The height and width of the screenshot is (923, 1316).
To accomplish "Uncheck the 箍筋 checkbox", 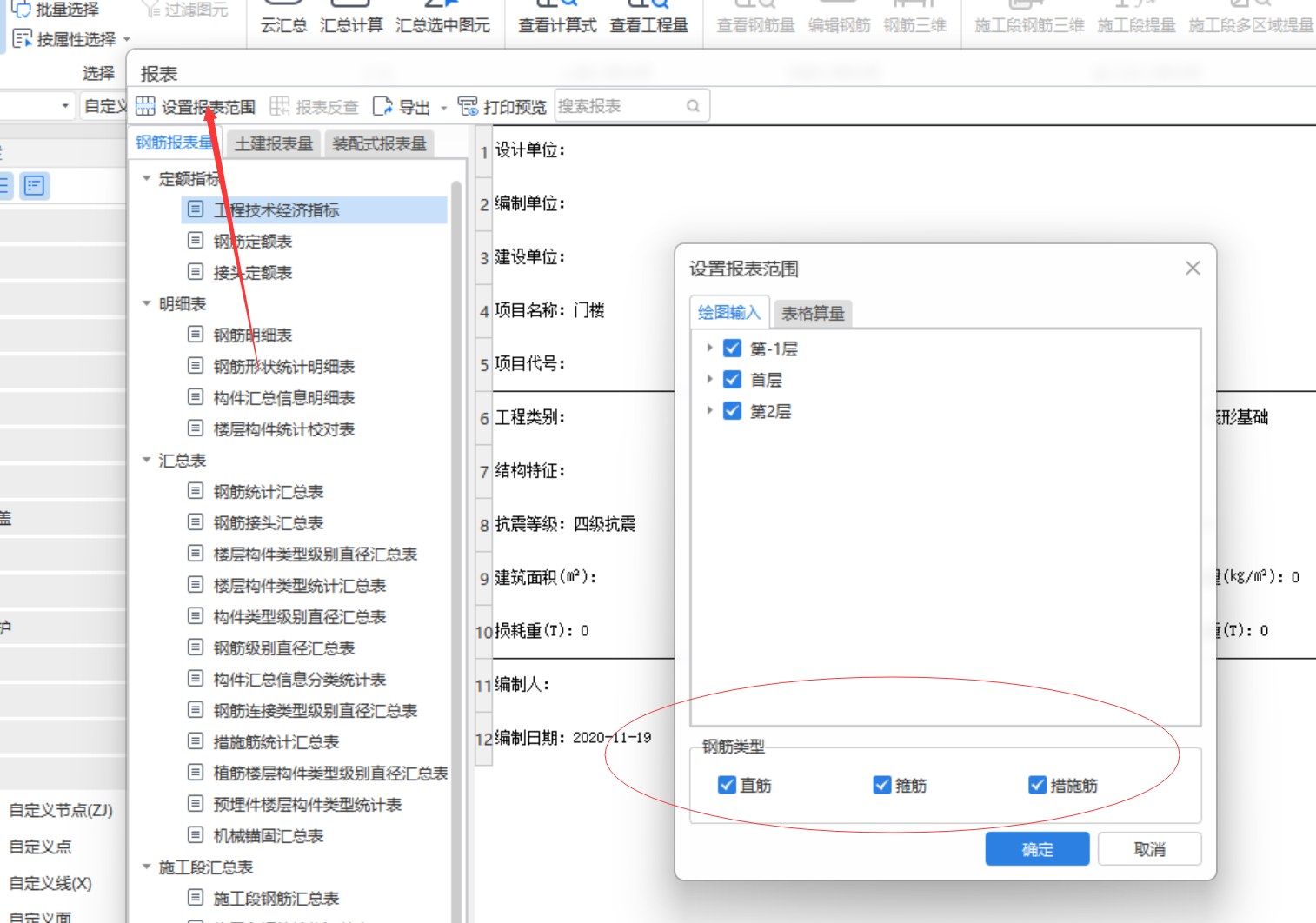I will [x=882, y=785].
